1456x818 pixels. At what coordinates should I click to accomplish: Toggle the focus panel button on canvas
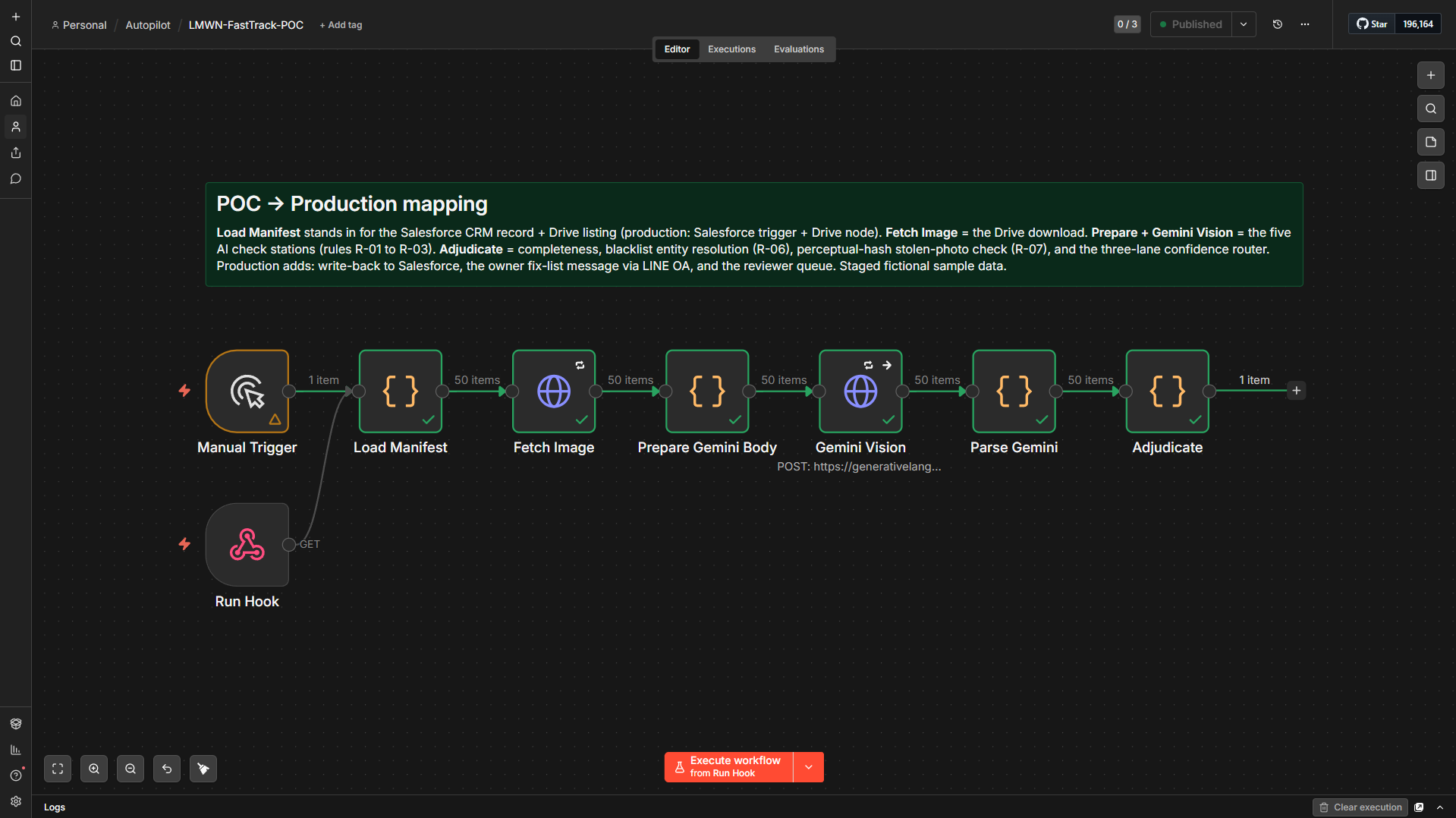tap(1431, 175)
